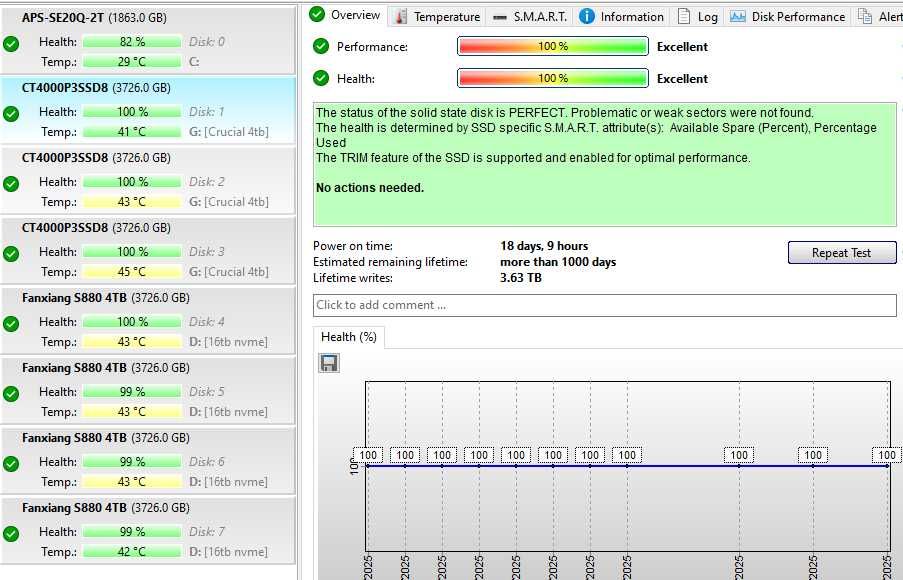Image resolution: width=903 pixels, height=580 pixels.
Task: Open the Overview tab
Action: (346, 15)
